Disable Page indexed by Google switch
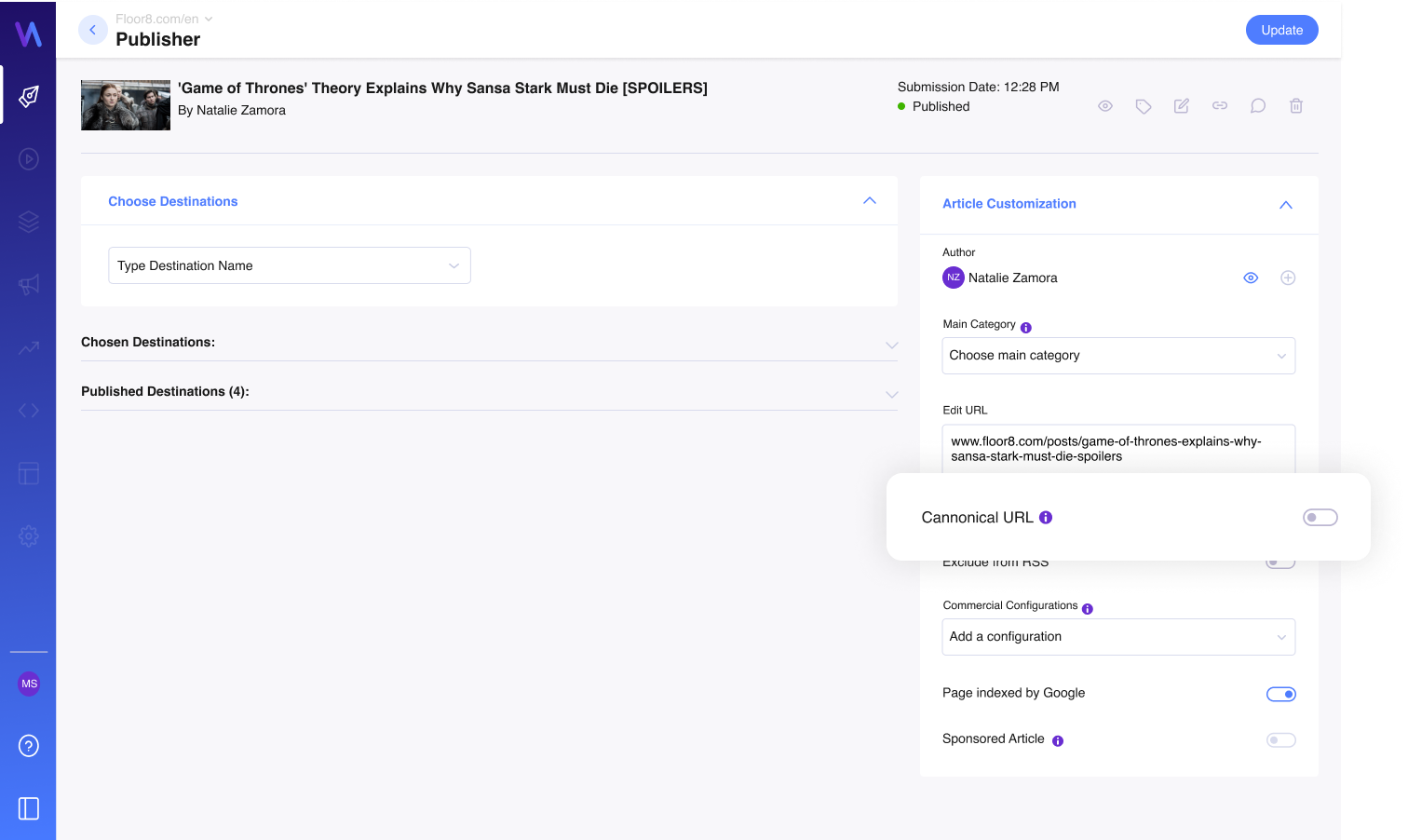This screenshot has width=1408, height=840. coord(1281,694)
